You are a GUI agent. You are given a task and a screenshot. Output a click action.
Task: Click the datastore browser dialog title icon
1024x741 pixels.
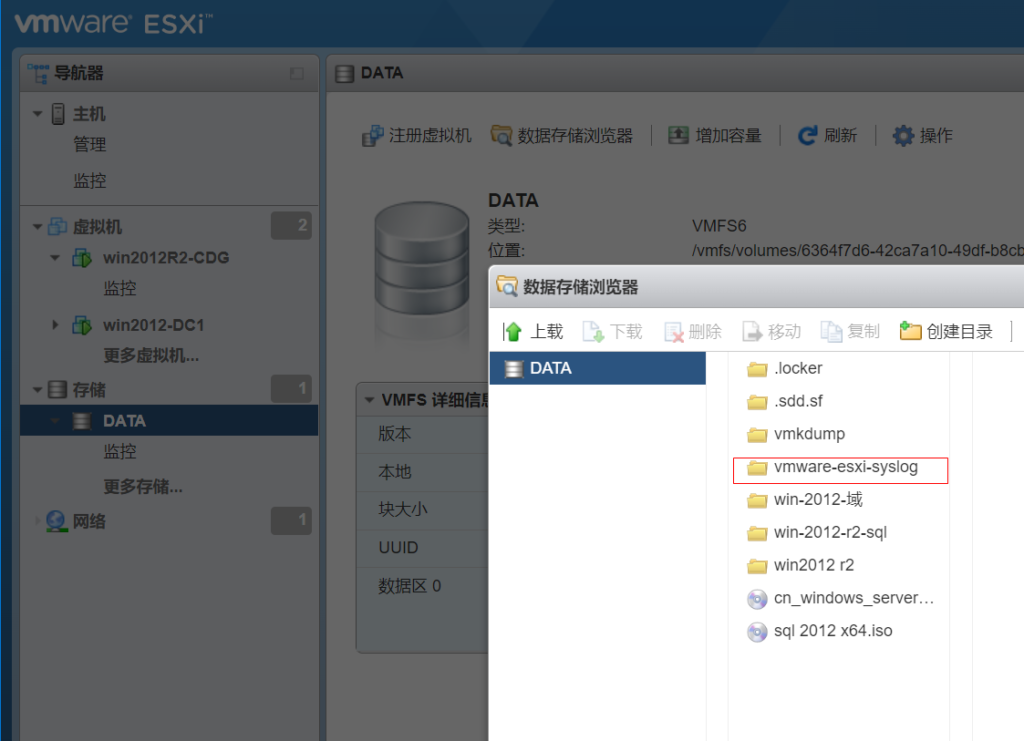(x=507, y=287)
